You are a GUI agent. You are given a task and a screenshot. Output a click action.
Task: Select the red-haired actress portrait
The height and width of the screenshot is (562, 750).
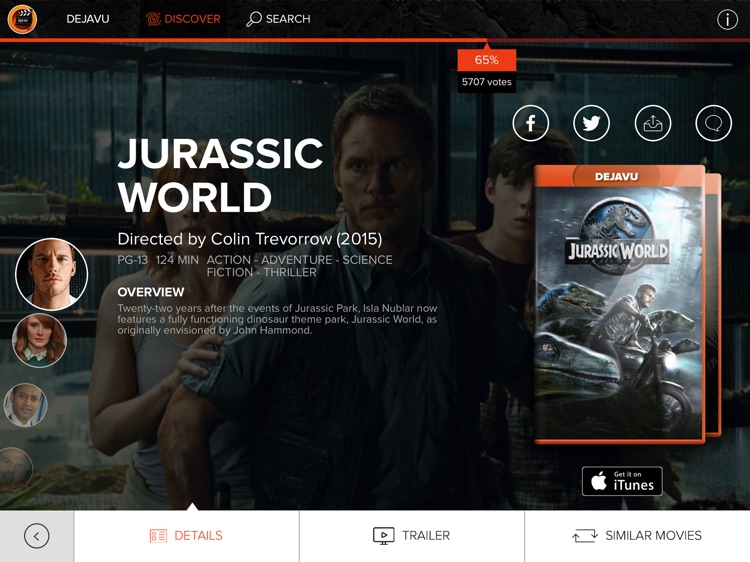click(x=39, y=341)
